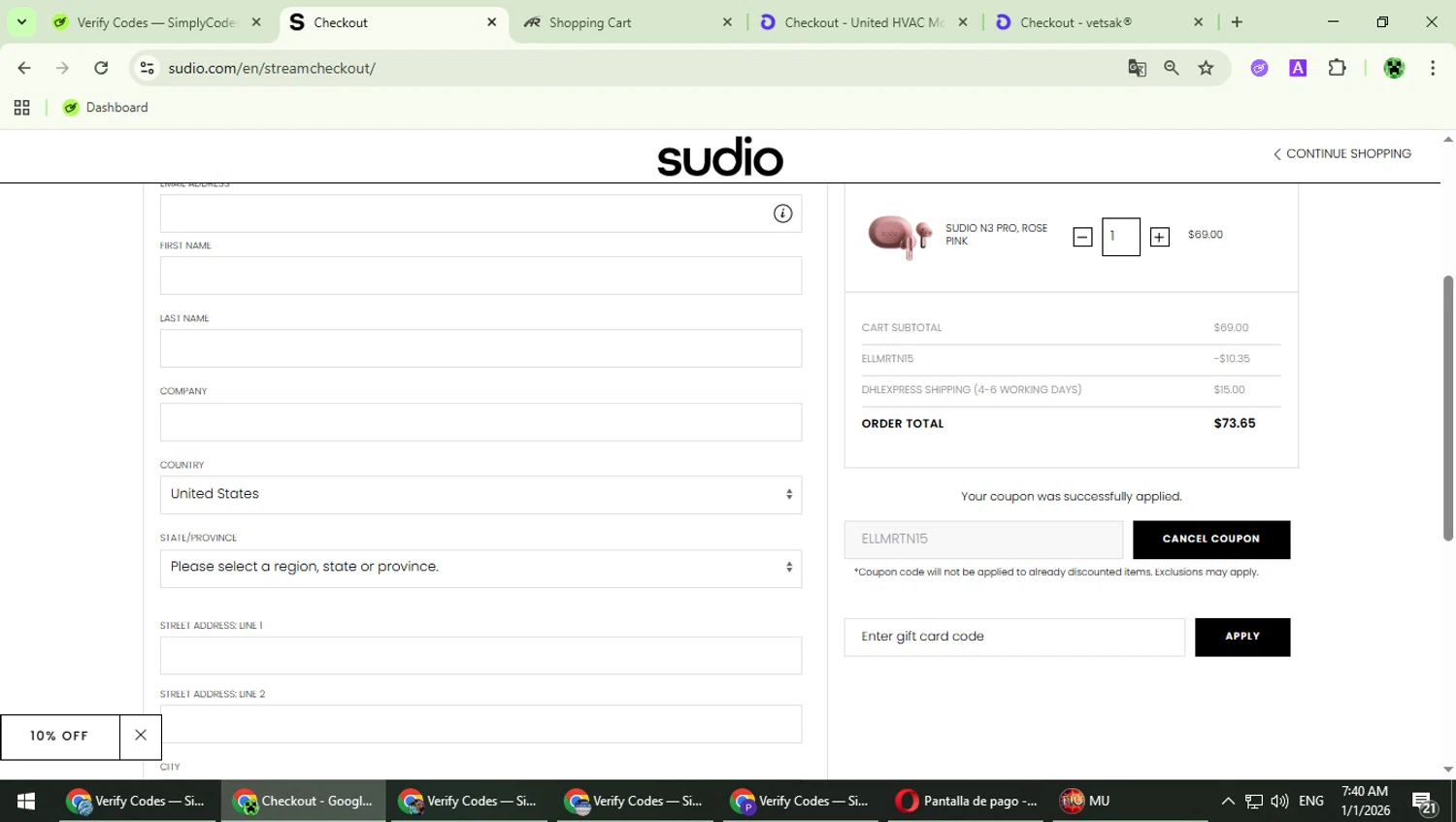1456x822 pixels.
Task: Open the tab search dropdown
Action: click(x=21, y=21)
